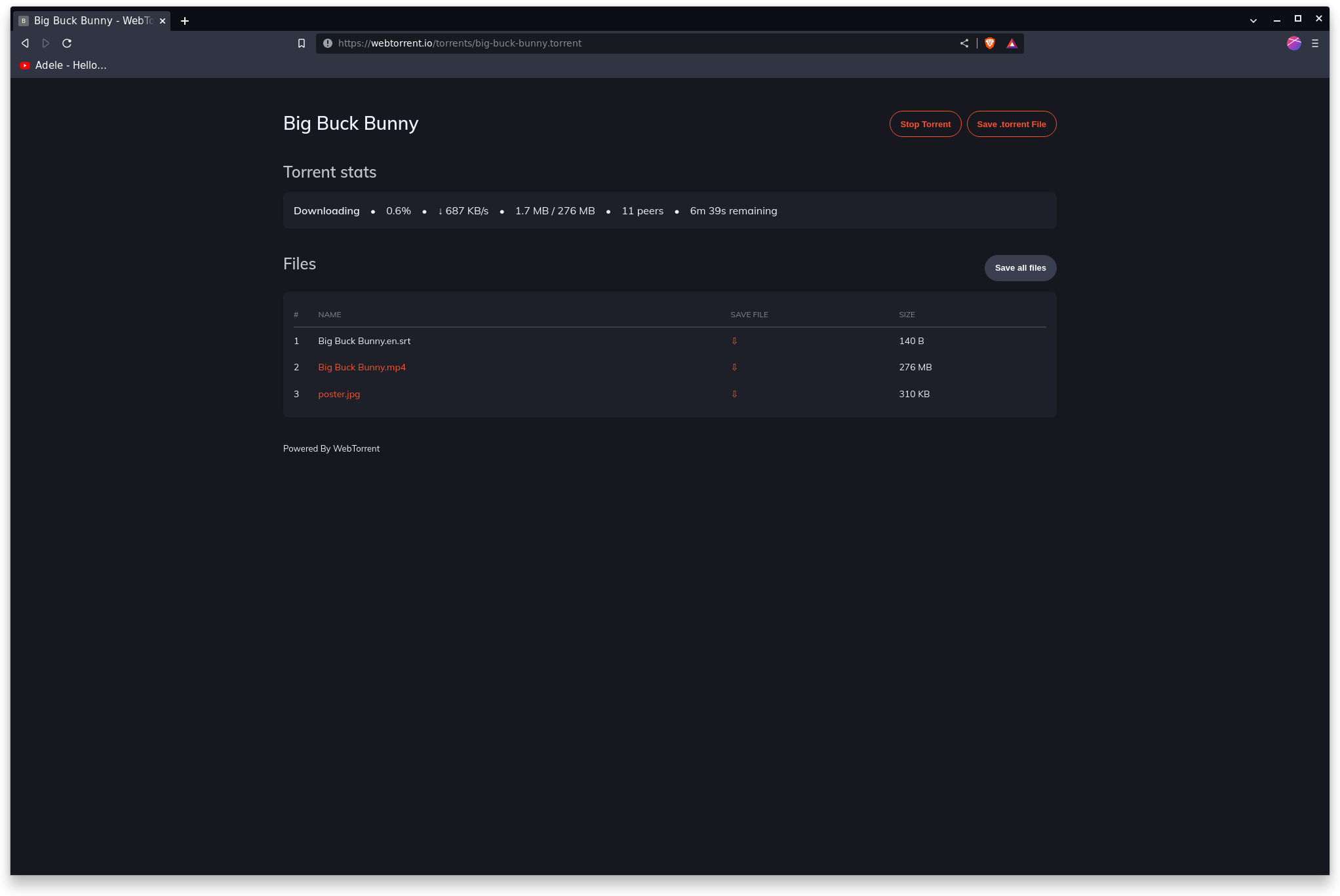
Task: Open Brave Rewards panel
Action: (x=1012, y=43)
